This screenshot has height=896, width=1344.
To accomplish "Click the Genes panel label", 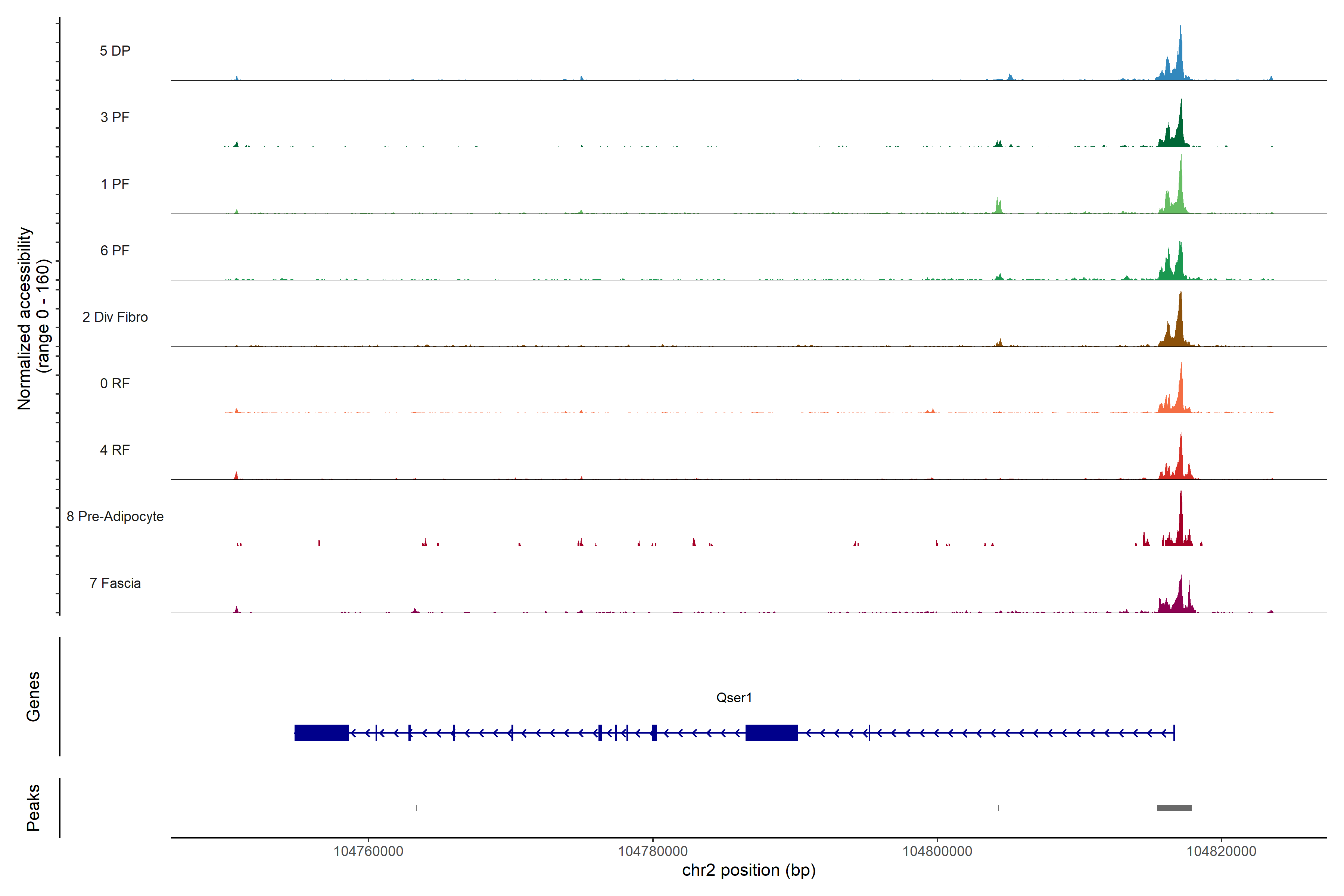I will (x=33, y=697).
